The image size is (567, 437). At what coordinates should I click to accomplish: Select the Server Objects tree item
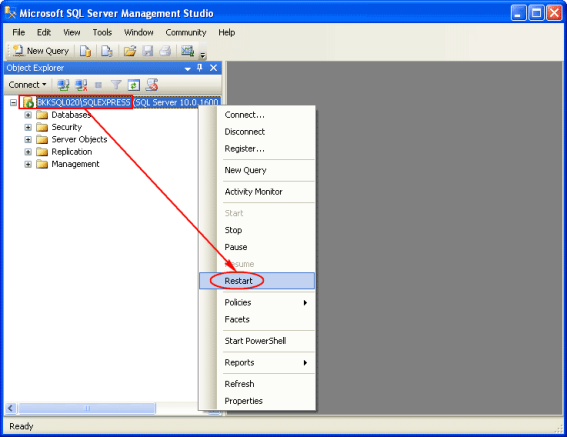79,140
